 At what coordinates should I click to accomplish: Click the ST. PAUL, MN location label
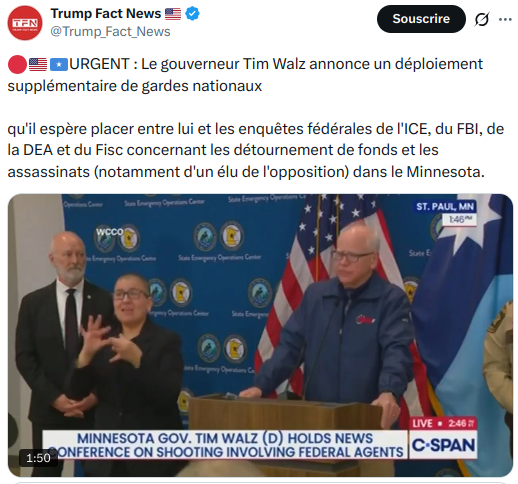coord(445,207)
